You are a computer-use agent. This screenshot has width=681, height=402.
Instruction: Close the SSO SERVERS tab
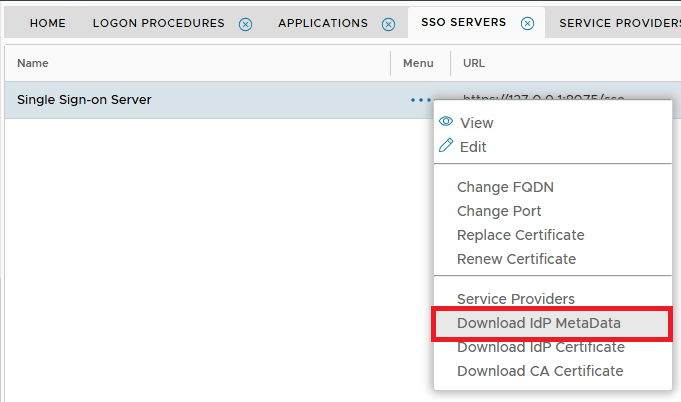[527, 24]
